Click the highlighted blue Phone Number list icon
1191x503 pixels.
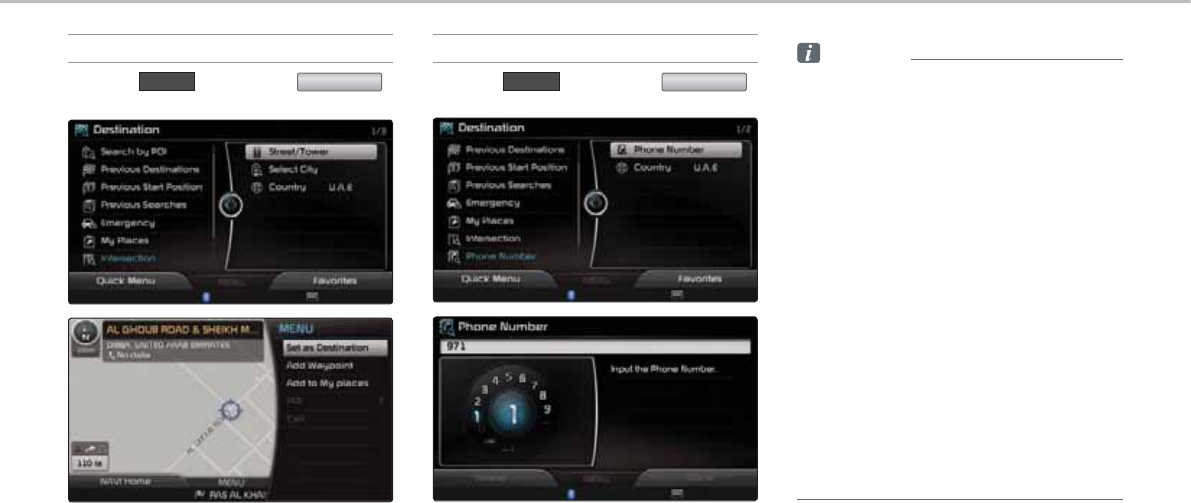point(453,256)
